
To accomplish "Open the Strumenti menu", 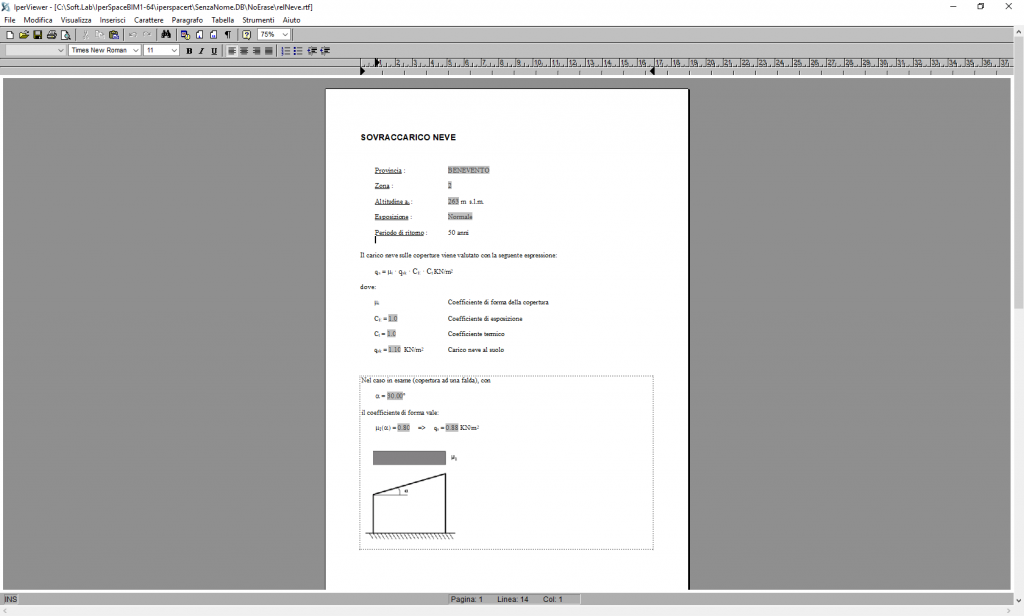I will [x=259, y=20].
